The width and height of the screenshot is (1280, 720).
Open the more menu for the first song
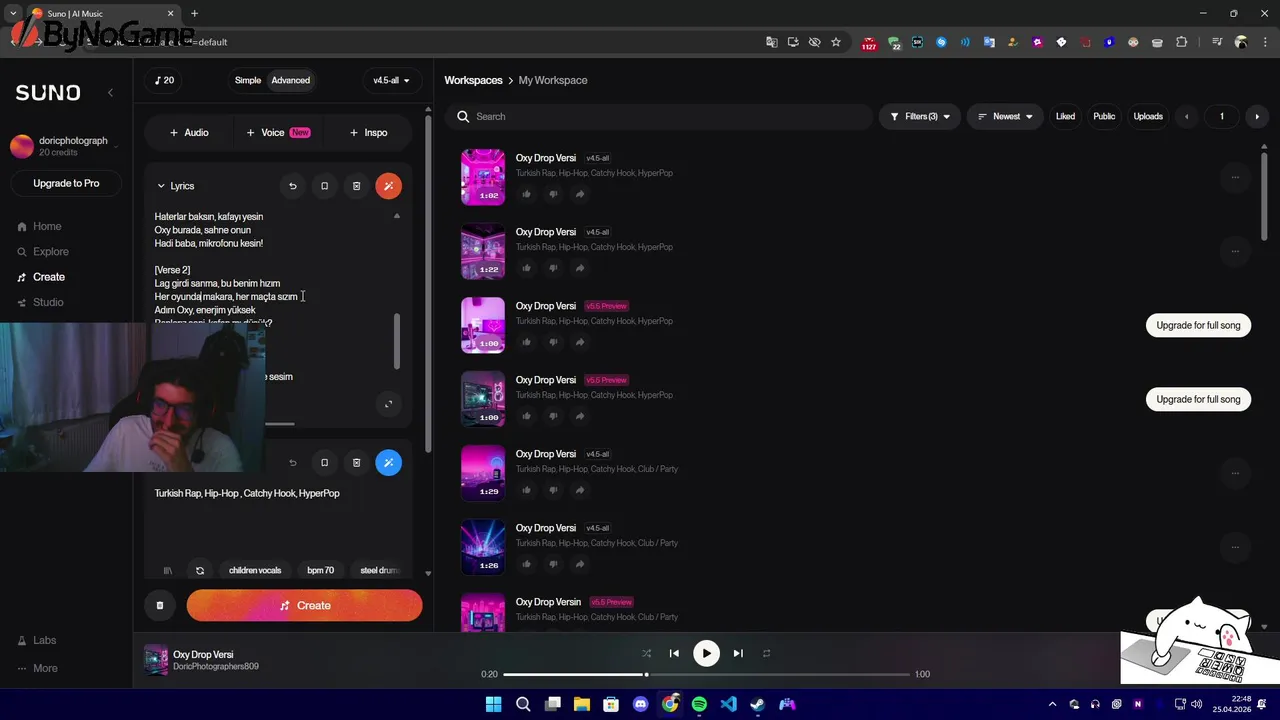point(1235,177)
